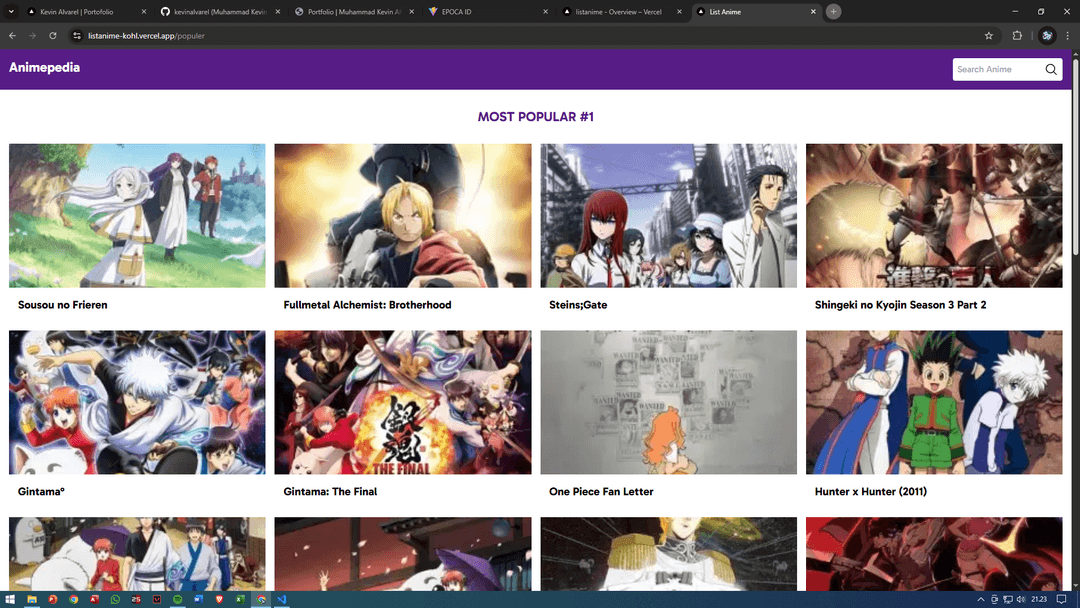View site information for the address bar
This screenshot has width=1080, height=608.
click(76, 35)
